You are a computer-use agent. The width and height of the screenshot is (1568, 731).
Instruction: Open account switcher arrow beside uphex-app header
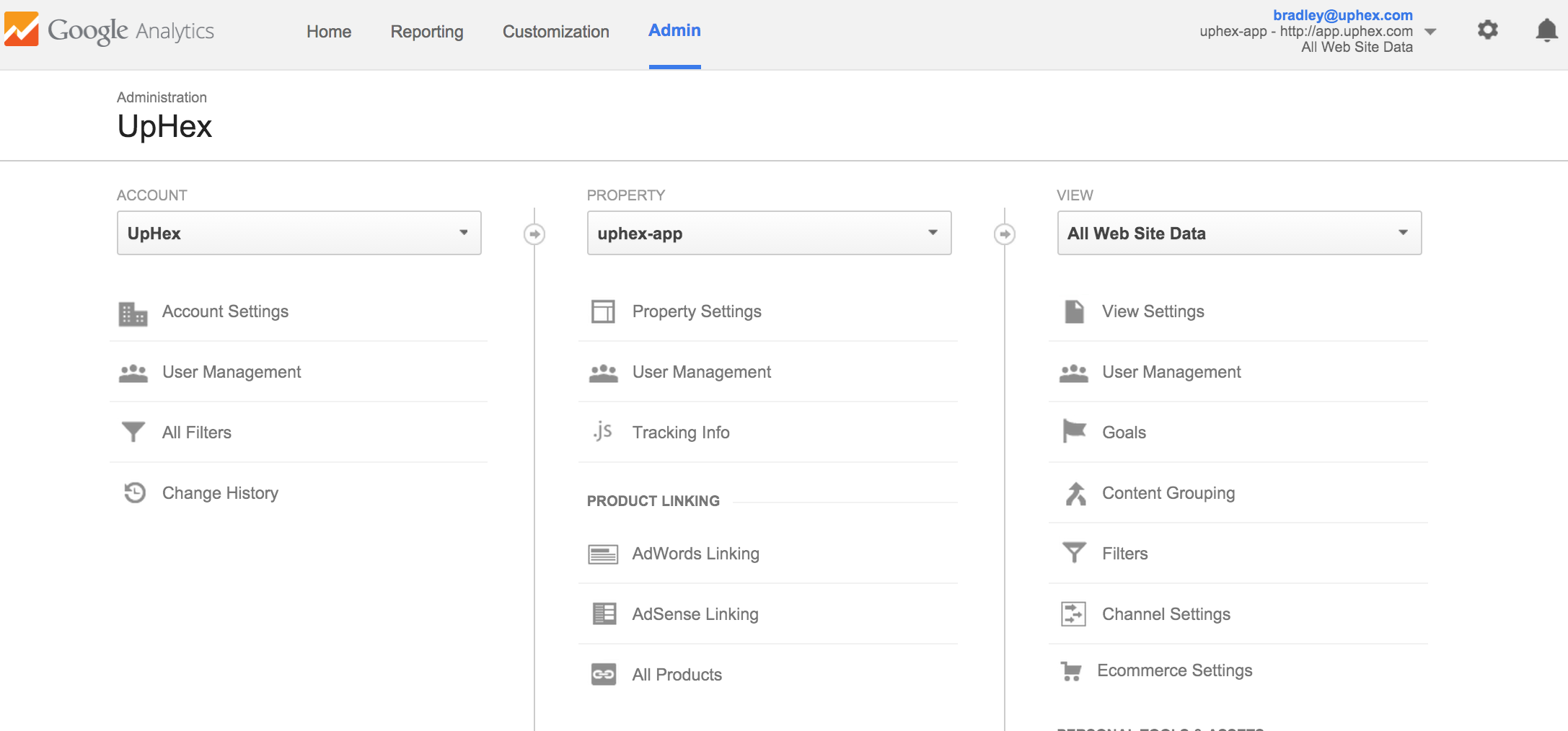coord(1430,32)
